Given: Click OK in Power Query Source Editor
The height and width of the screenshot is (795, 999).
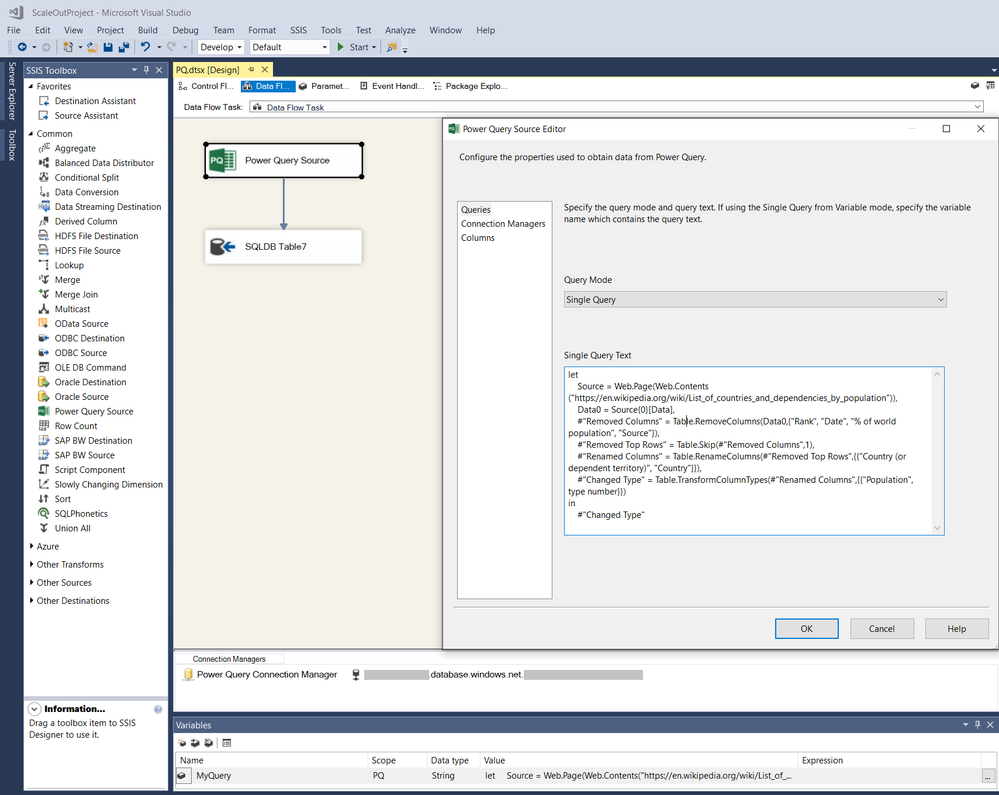Looking at the screenshot, I should point(807,629).
